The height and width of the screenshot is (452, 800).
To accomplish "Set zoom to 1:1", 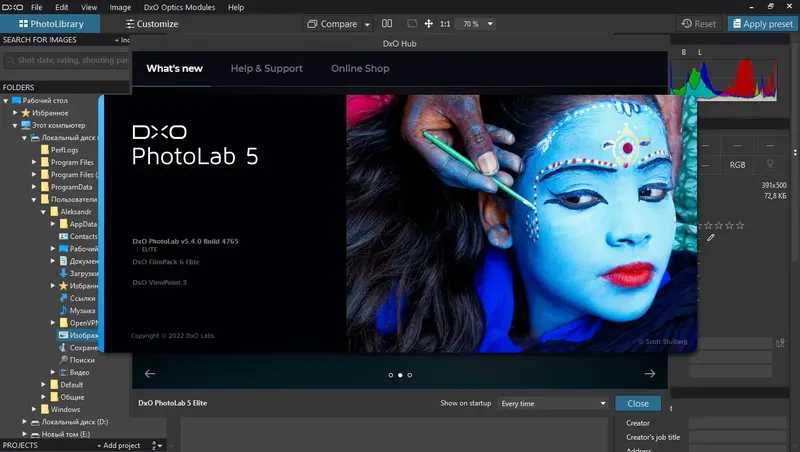I will (445, 24).
